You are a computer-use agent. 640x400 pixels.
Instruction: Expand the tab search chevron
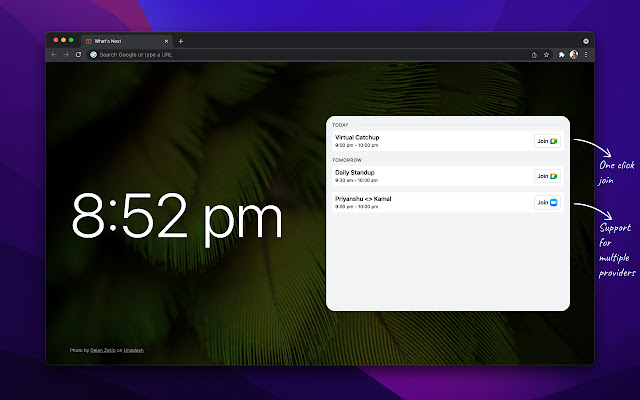tap(586, 41)
